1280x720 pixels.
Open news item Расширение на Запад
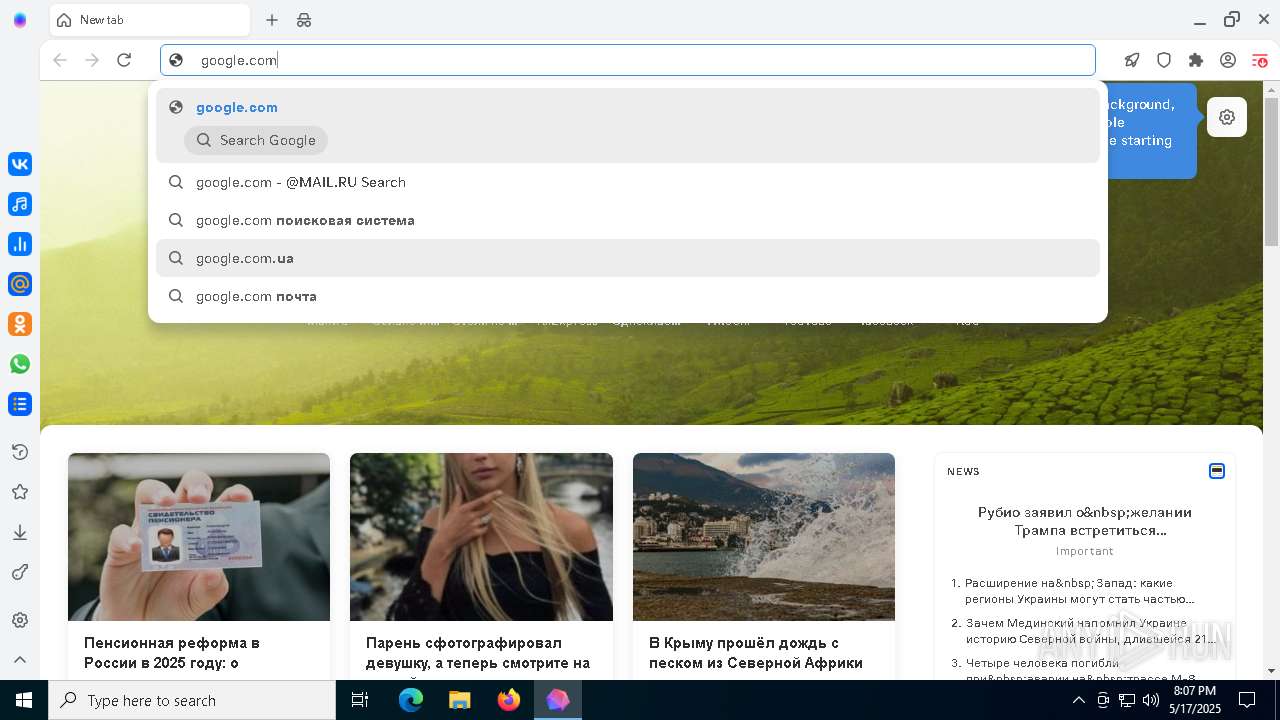(1080, 591)
